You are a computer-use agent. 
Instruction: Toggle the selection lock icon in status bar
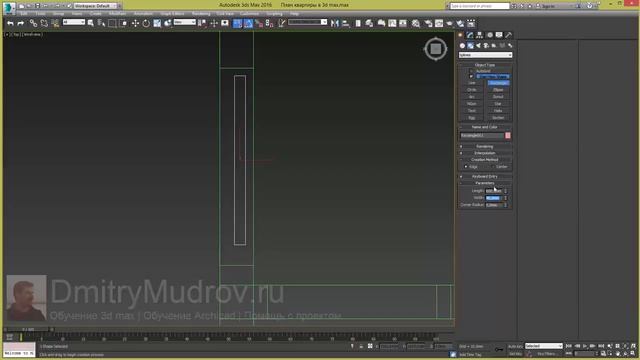(361, 346)
